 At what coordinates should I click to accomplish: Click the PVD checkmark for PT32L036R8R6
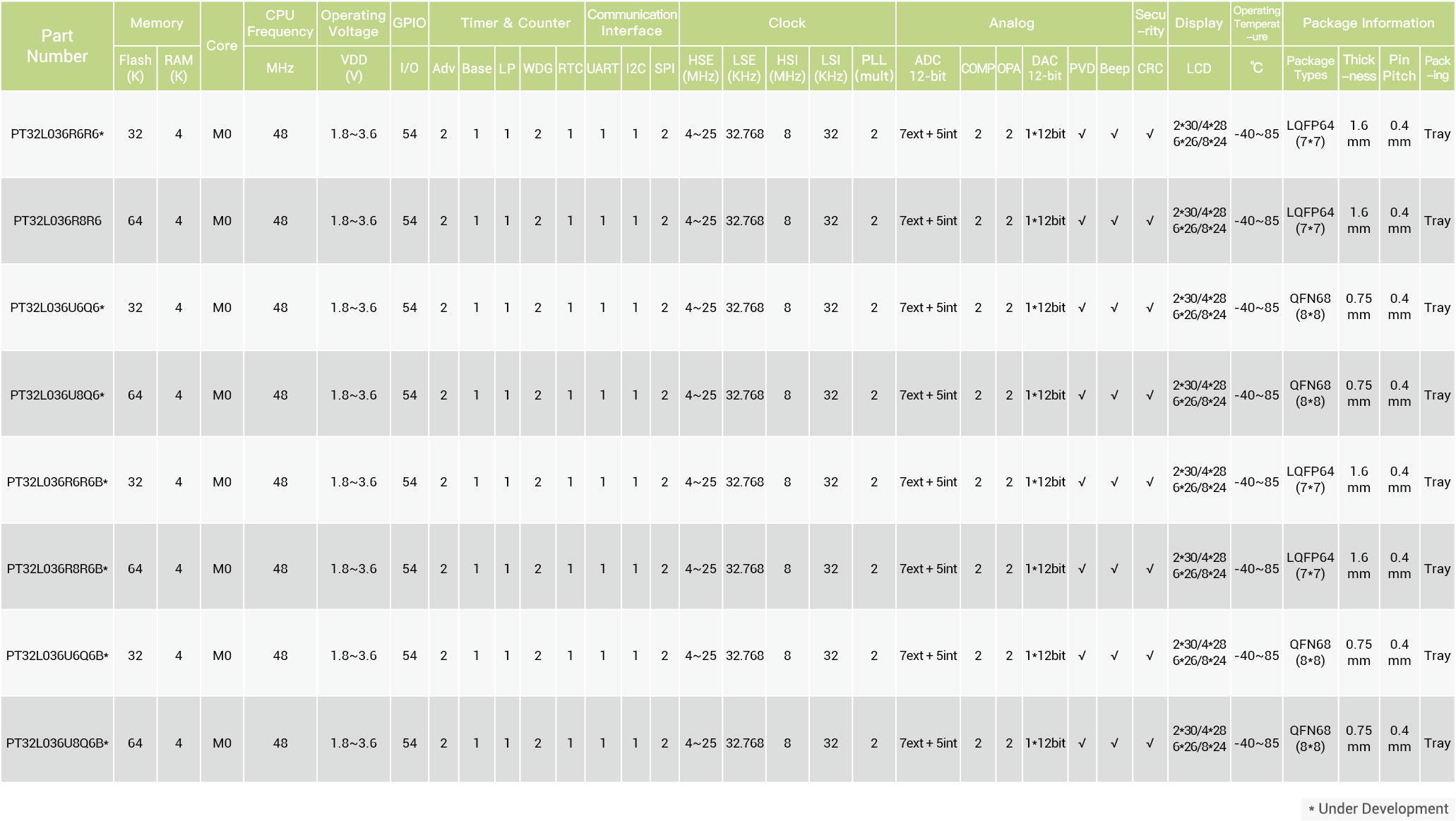coord(1082,221)
